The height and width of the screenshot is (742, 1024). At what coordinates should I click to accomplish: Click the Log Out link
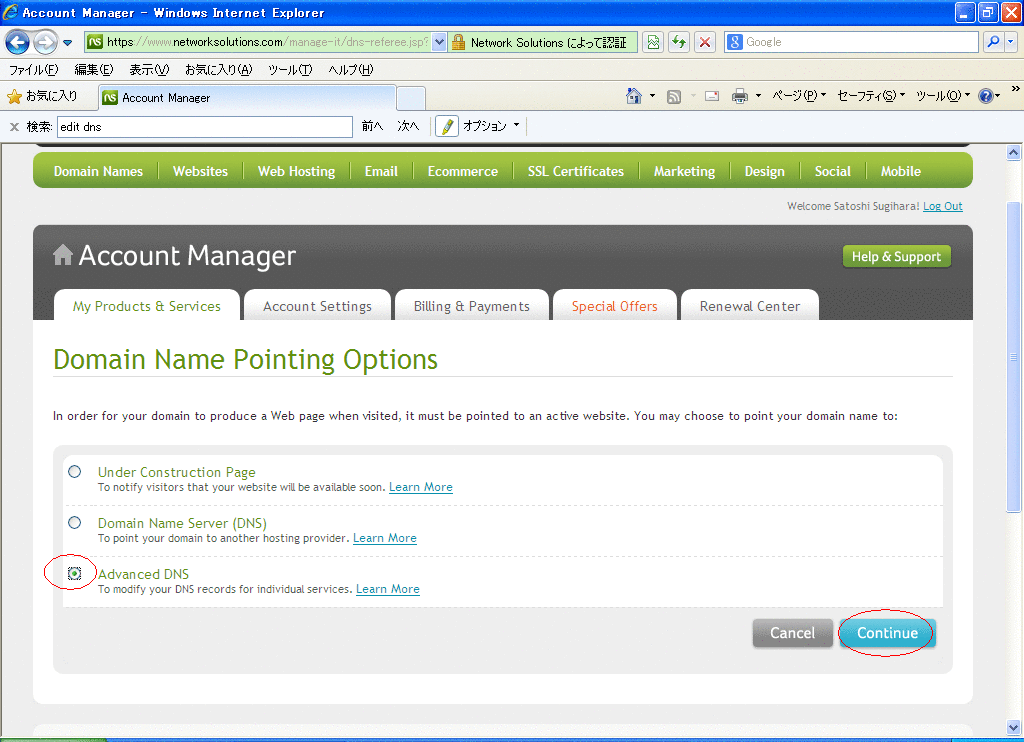click(x=942, y=206)
